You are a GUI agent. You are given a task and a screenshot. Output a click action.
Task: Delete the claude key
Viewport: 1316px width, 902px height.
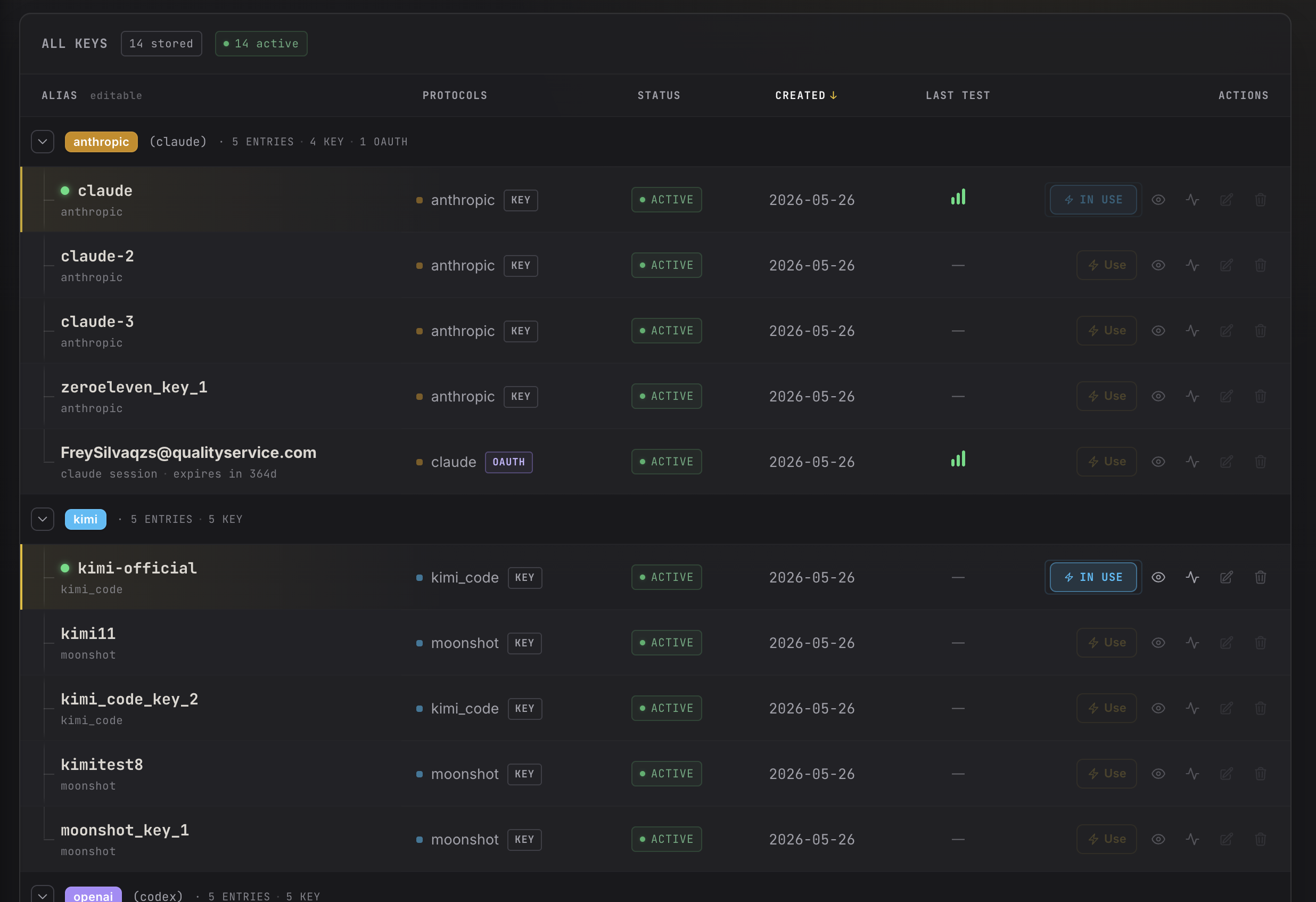[x=1260, y=200]
